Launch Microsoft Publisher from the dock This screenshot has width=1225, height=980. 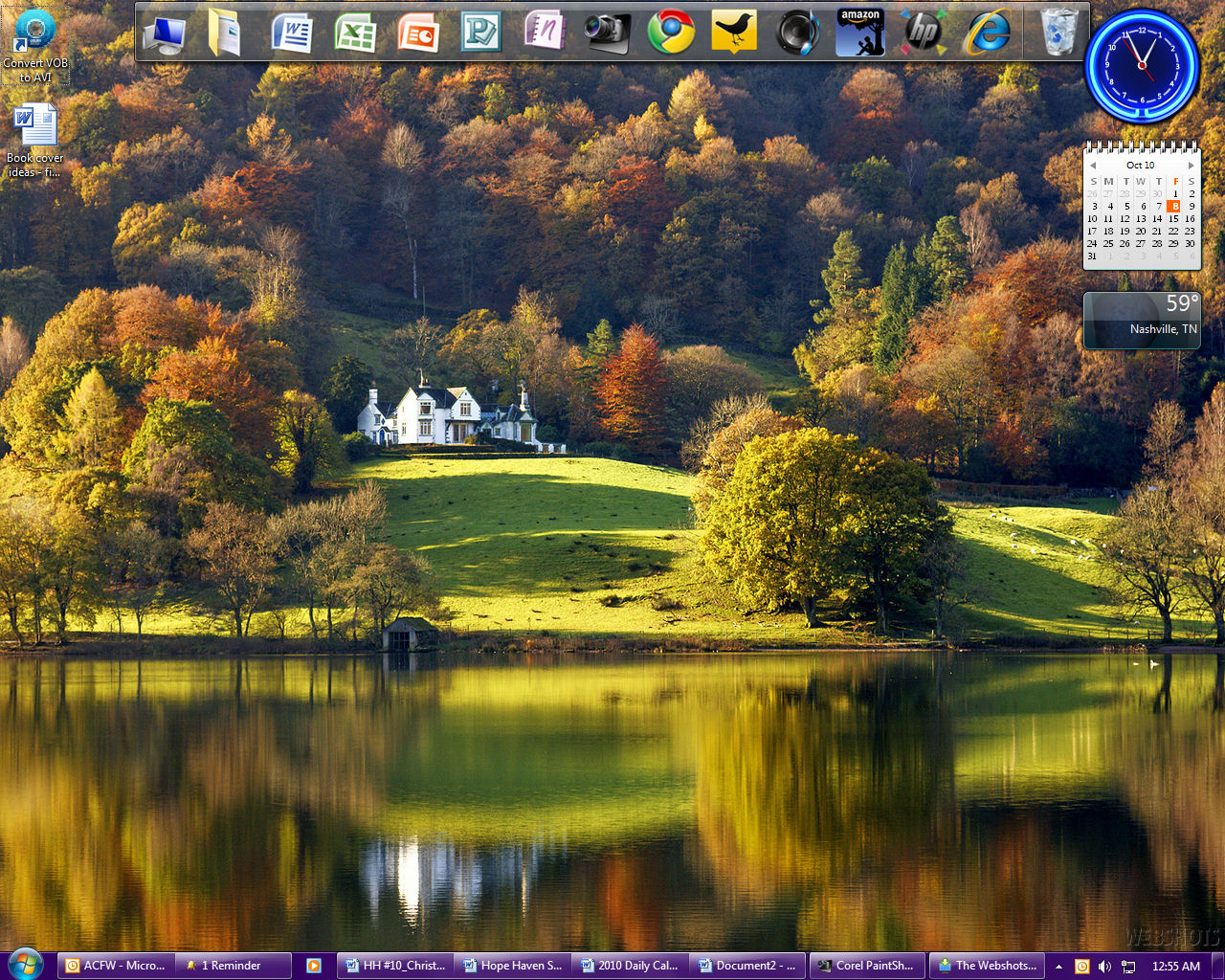pos(480,33)
